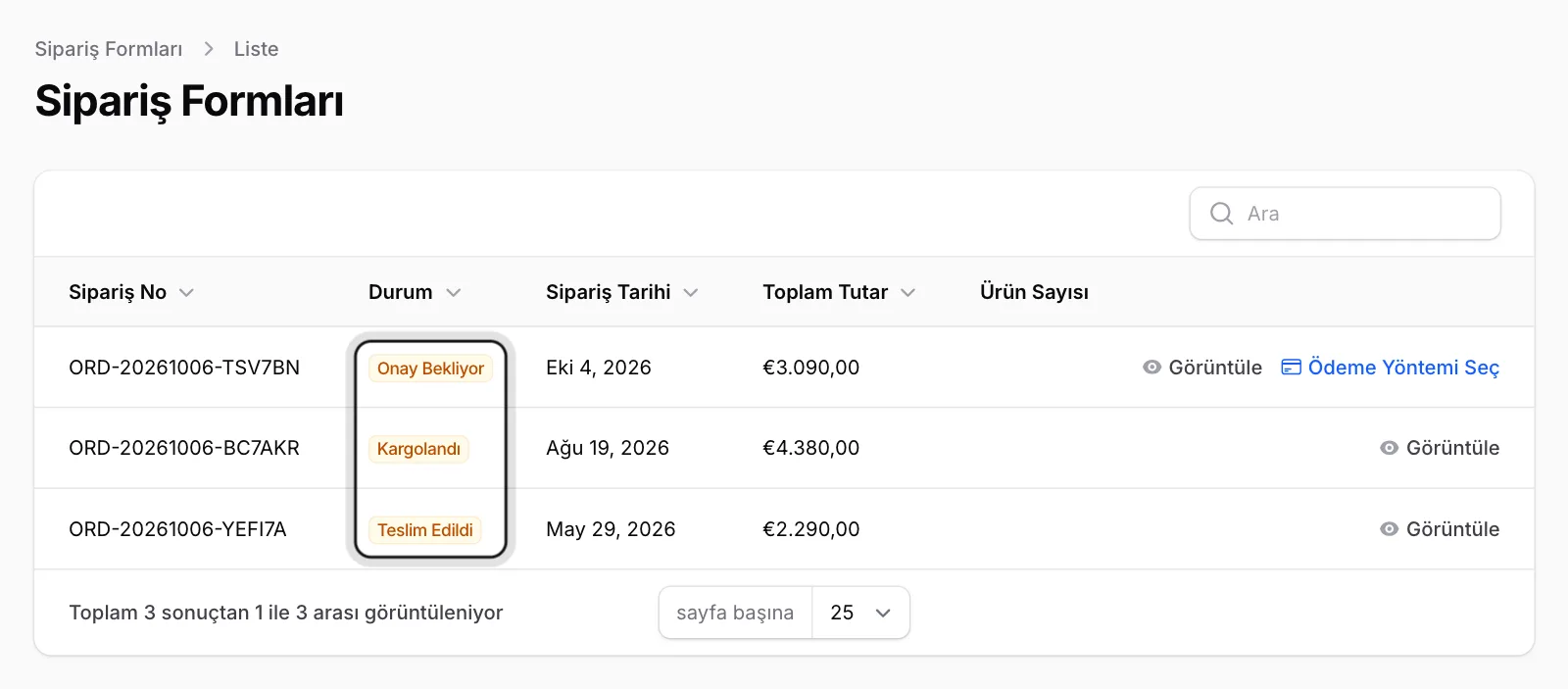Viewport: 1568px width, 689px height.
Task: Click the Toplam 3 sonuçtan results summary text
Action: coord(286,613)
